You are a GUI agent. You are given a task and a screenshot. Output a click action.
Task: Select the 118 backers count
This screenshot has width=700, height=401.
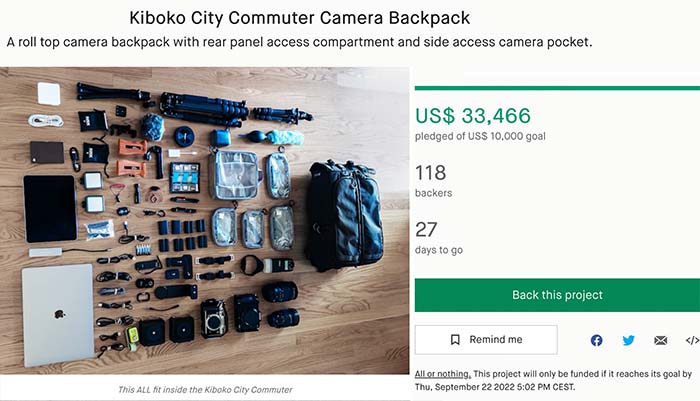coord(430,173)
